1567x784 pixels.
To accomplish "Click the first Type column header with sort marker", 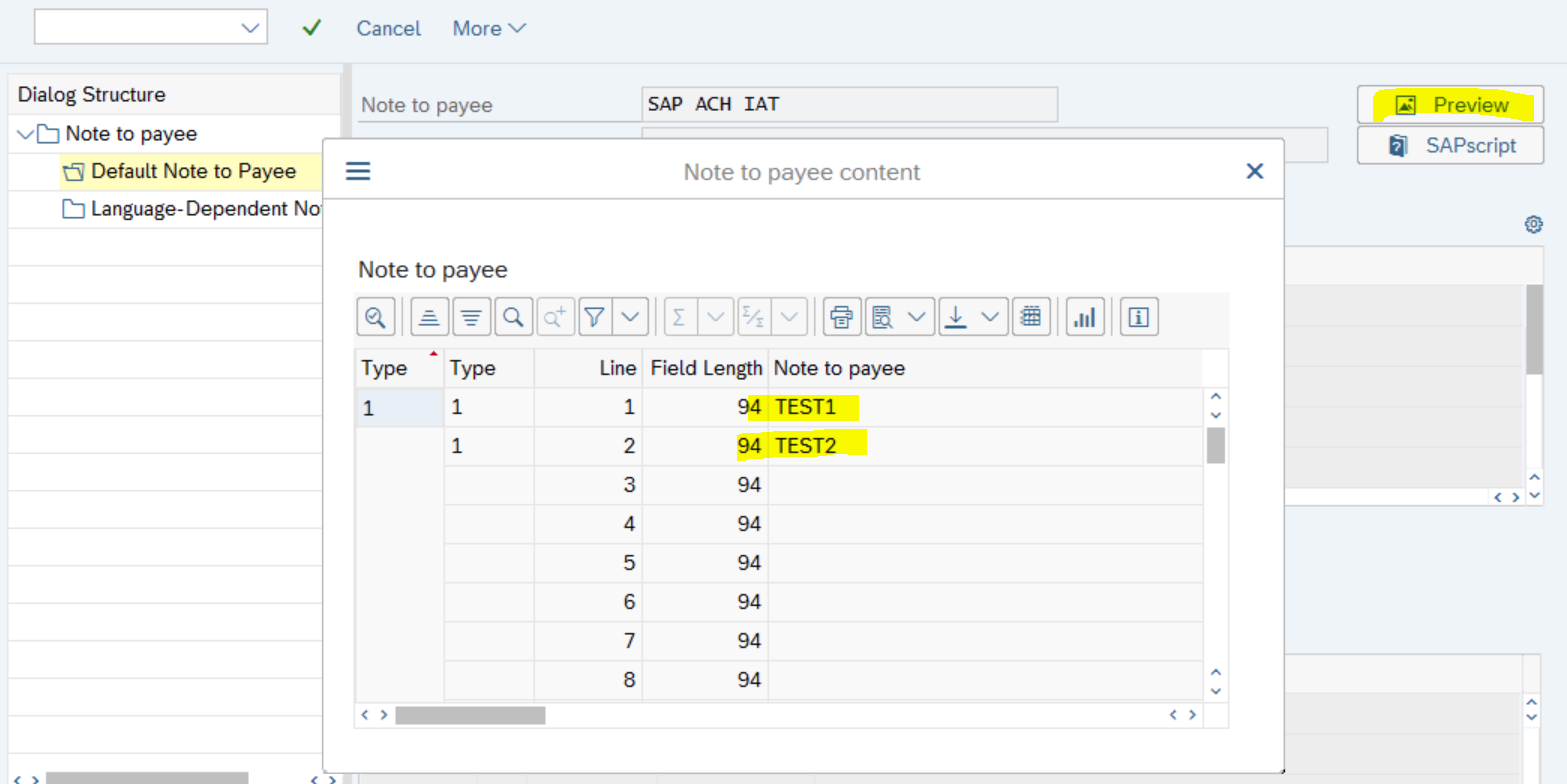I will coord(400,368).
